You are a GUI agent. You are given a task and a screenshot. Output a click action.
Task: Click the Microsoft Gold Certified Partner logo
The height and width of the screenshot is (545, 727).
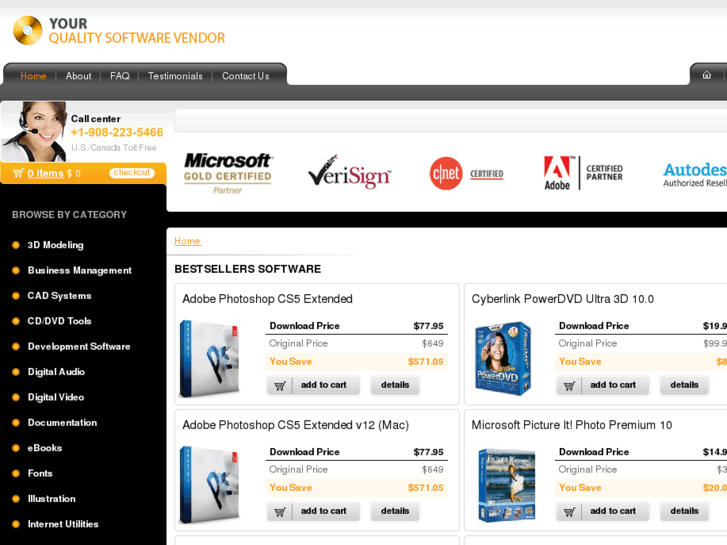coord(228,173)
